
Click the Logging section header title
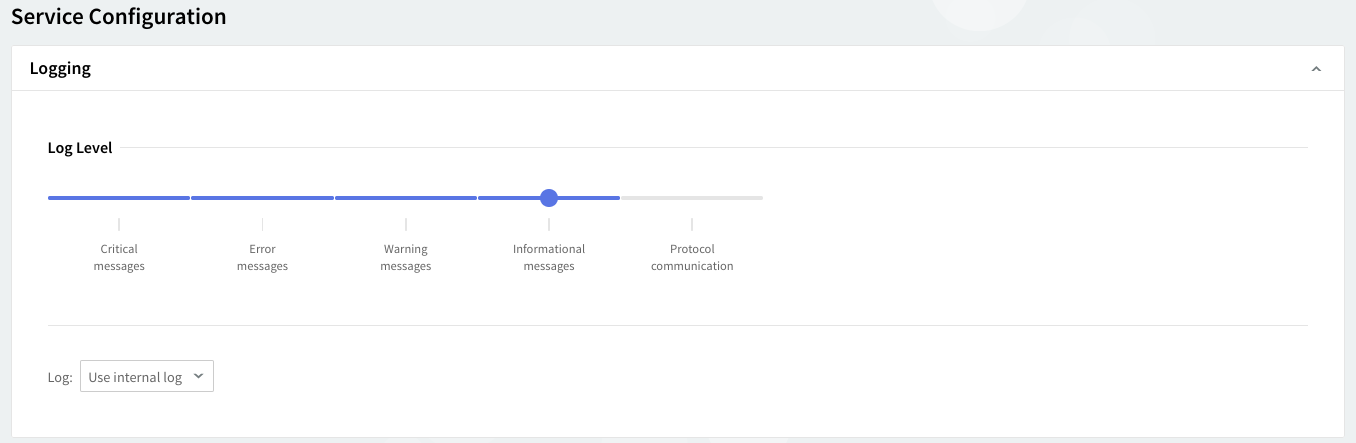pos(60,69)
